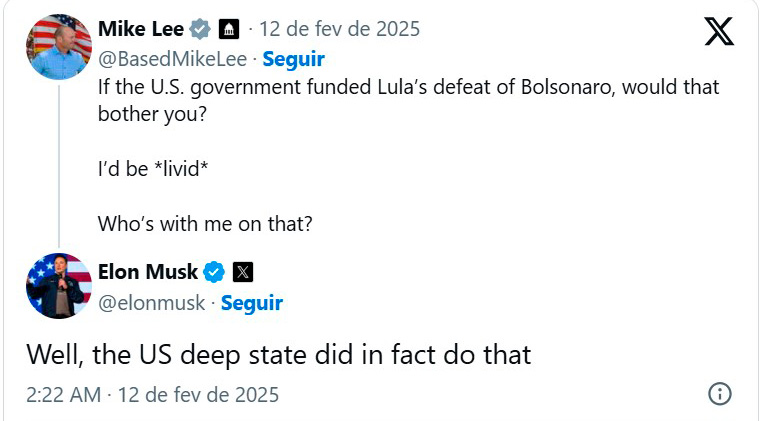Open Mike Lee's profile picture

click(x=59, y=46)
